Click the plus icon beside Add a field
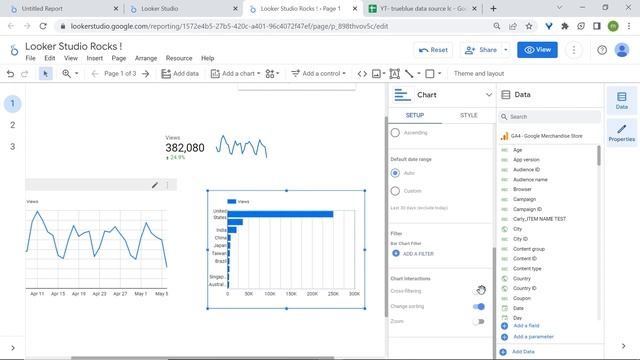This screenshot has height=360, width=640. pyautogui.click(x=504, y=326)
